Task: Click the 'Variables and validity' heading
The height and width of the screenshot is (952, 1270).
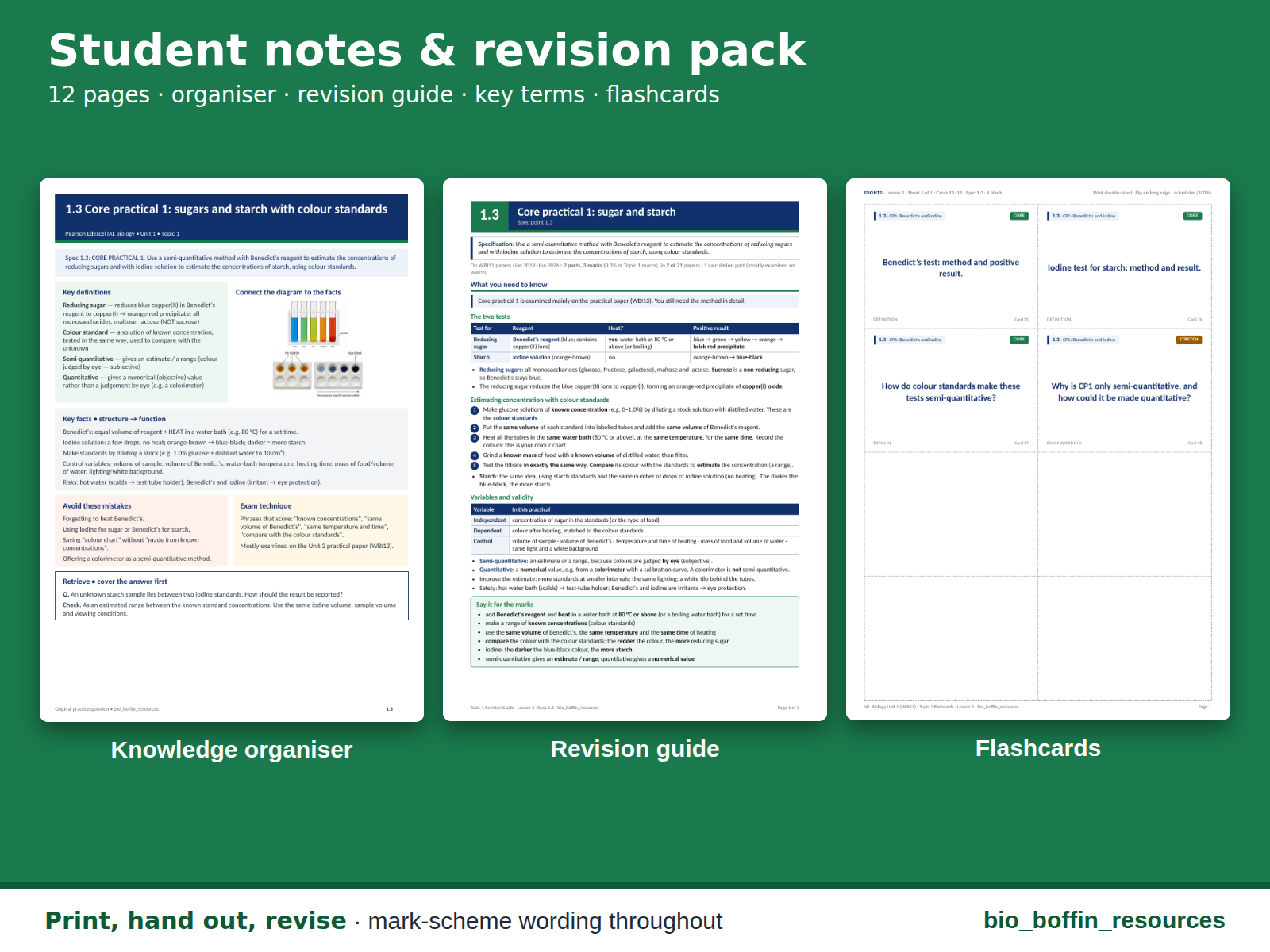Action: point(502,497)
